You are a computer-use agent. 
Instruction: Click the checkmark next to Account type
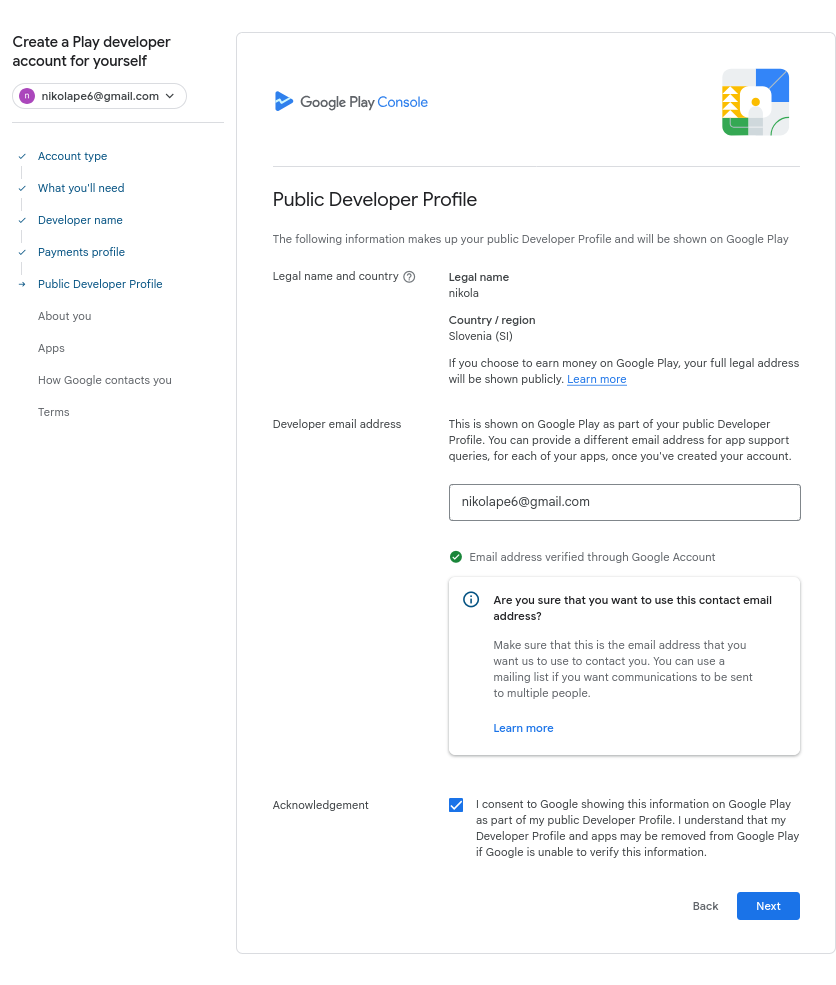[x=22, y=157]
